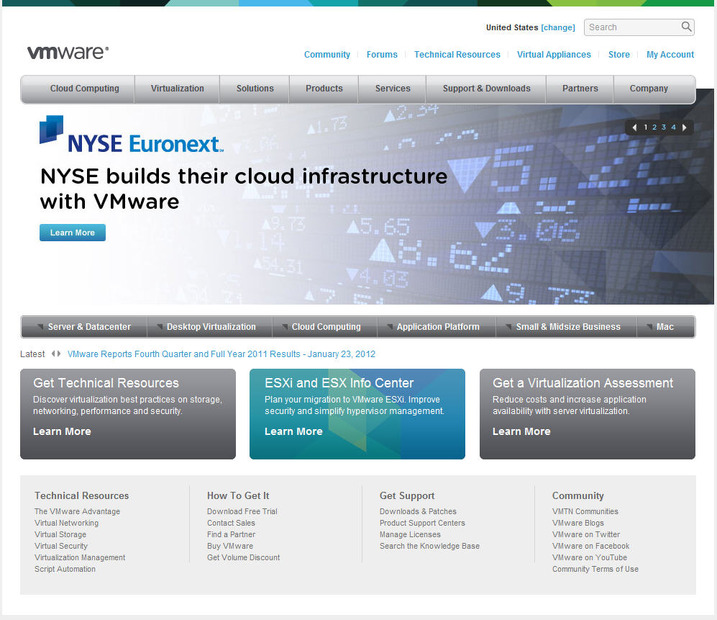
Task: Click the VMware logo
Action: click(68, 52)
